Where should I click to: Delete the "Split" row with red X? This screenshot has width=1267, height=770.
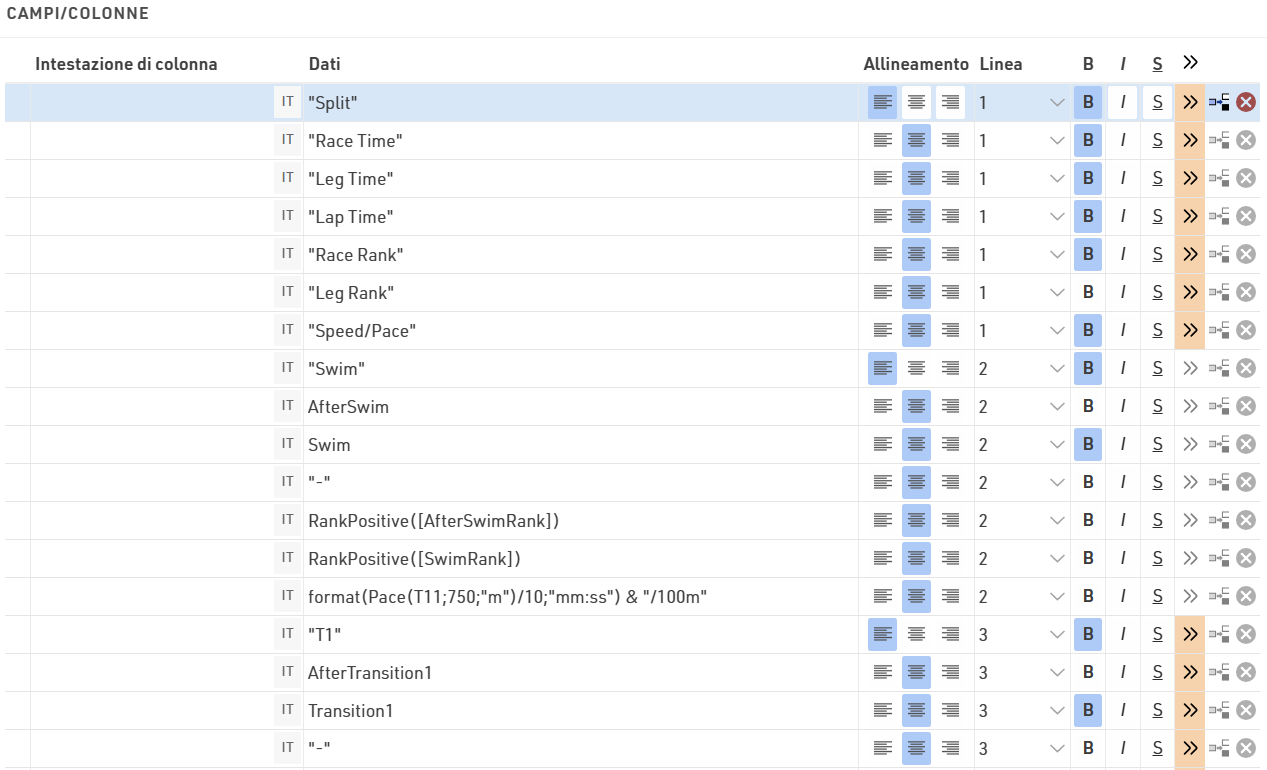1246,102
